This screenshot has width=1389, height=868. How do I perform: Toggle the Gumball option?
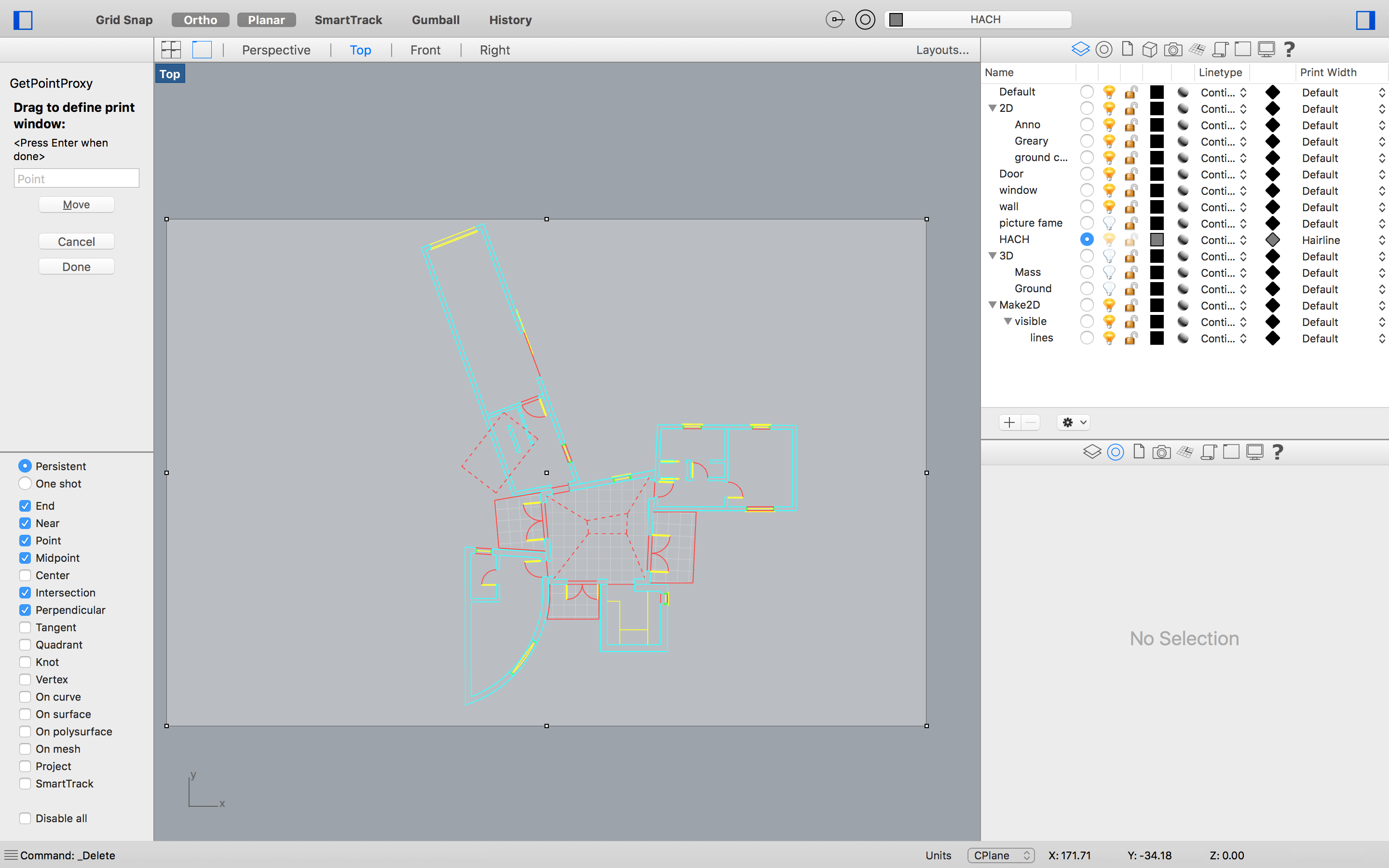(436, 20)
